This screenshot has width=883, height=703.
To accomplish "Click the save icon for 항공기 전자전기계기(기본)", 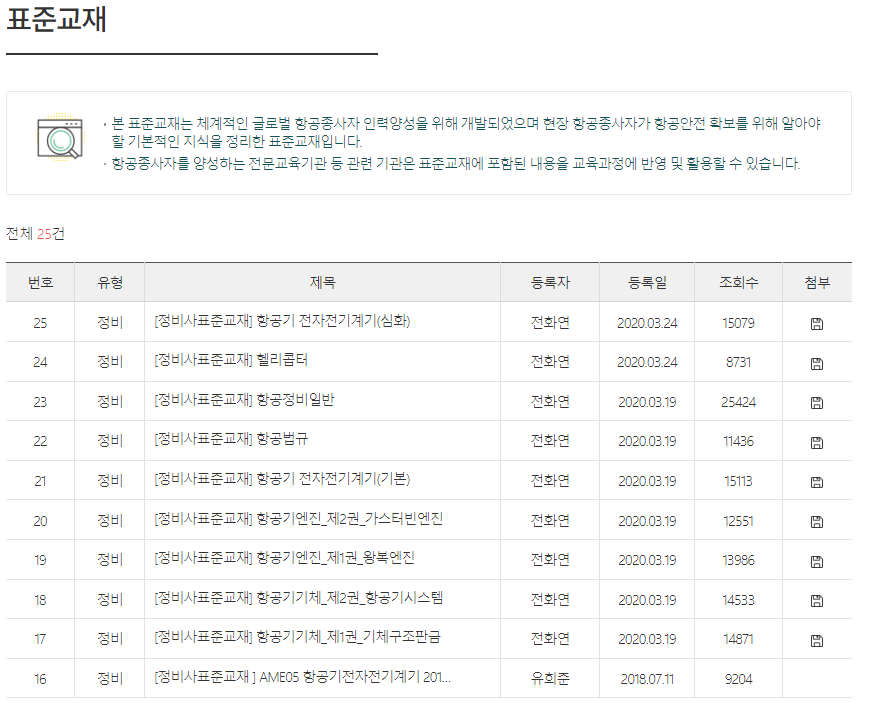I will [818, 480].
